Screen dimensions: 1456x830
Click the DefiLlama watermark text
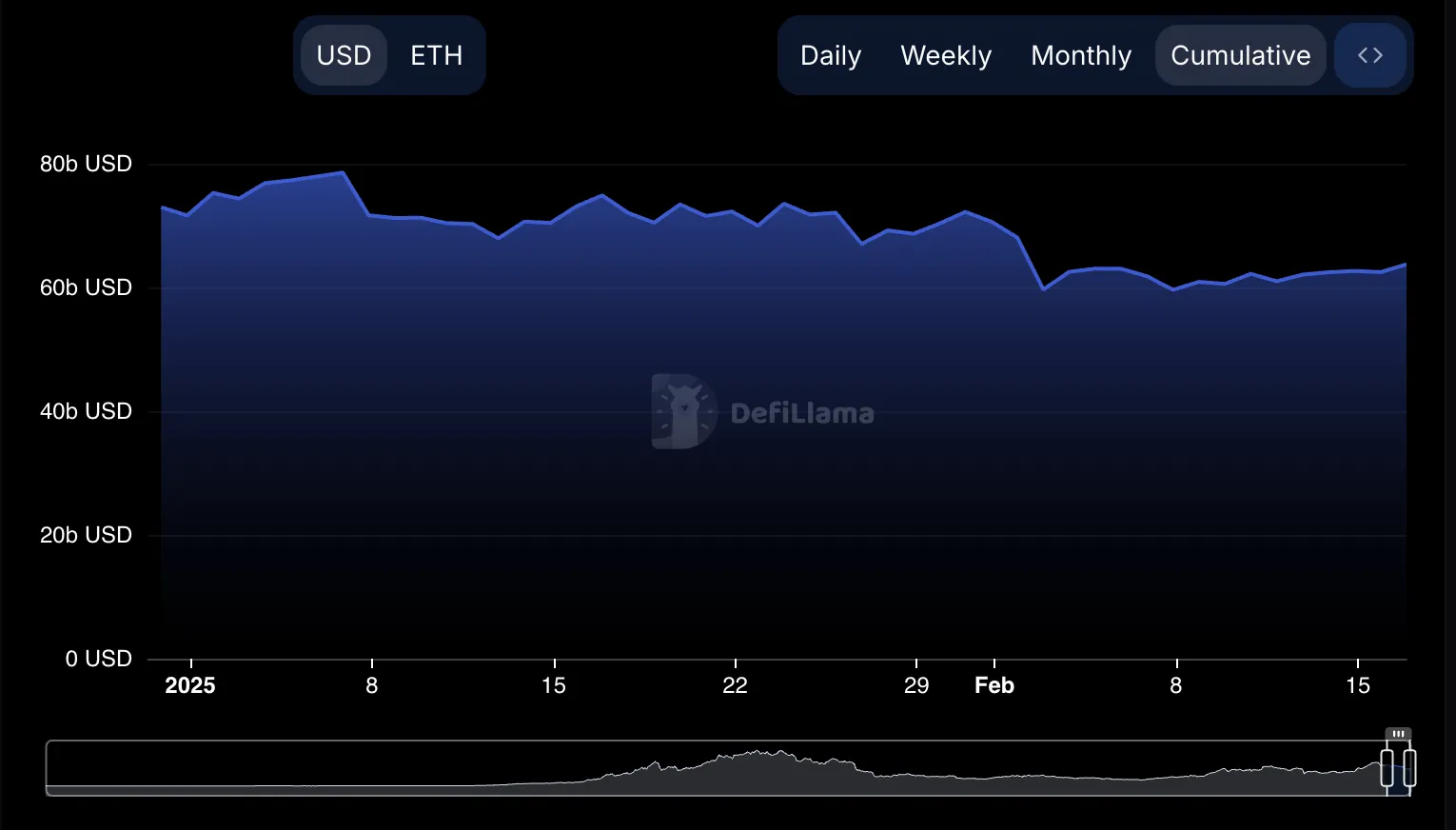[x=801, y=413]
